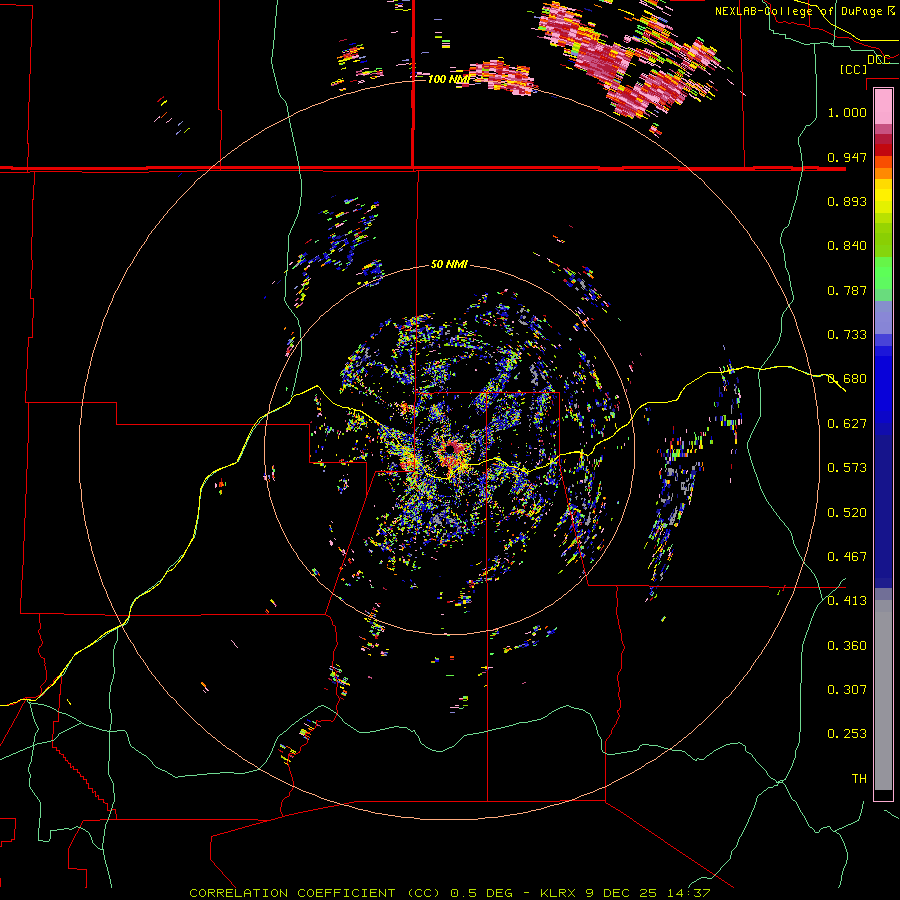Click the 0.5 DEG elevation text

pyautogui.click(x=482, y=893)
